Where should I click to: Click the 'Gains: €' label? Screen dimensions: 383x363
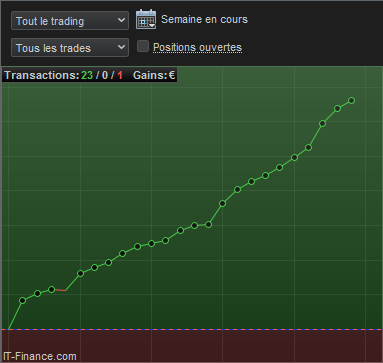[154, 75]
